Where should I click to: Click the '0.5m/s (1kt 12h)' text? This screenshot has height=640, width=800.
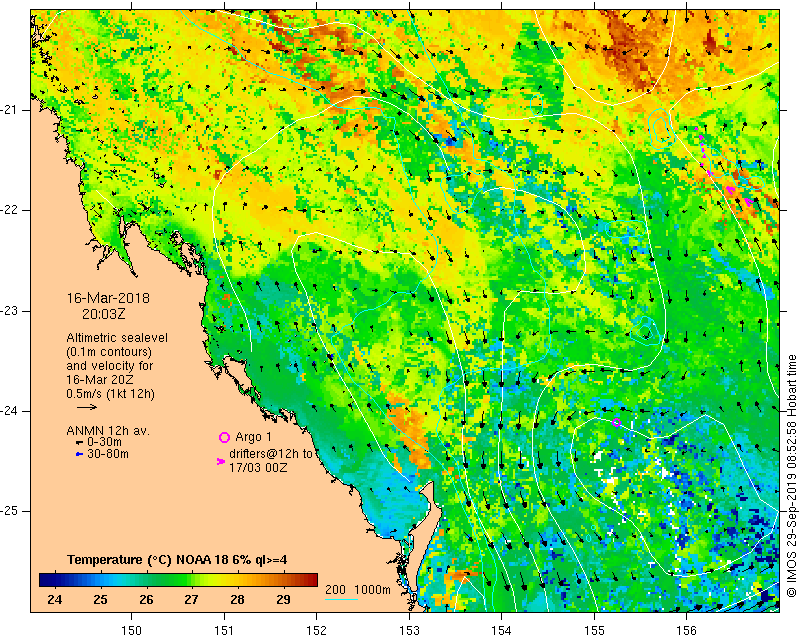click(110, 394)
